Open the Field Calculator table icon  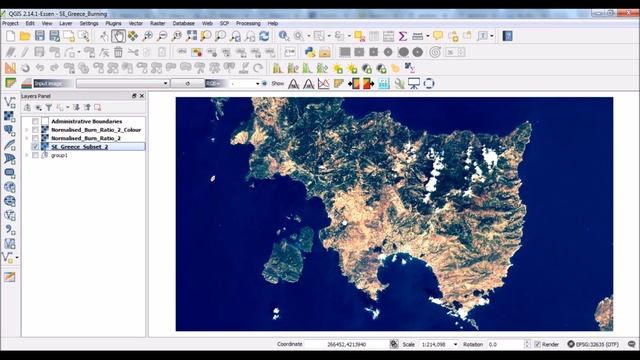point(388,36)
